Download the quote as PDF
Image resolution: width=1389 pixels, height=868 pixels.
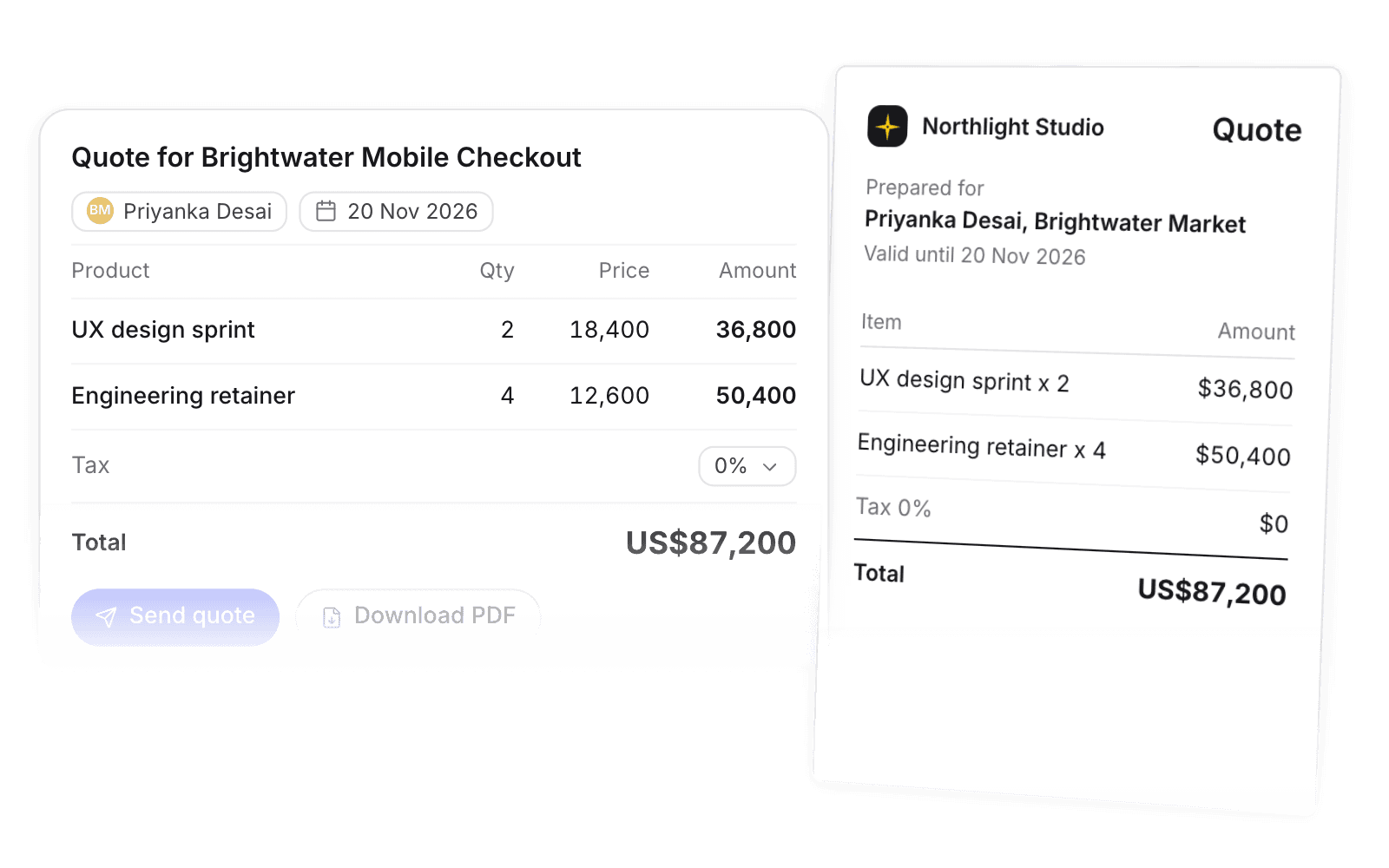pos(418,616)
